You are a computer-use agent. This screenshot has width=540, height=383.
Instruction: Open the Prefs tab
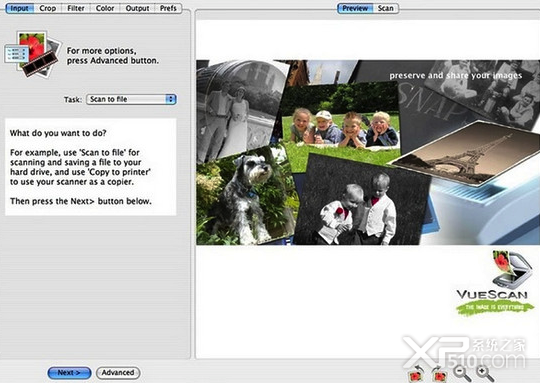coord(168,8)
